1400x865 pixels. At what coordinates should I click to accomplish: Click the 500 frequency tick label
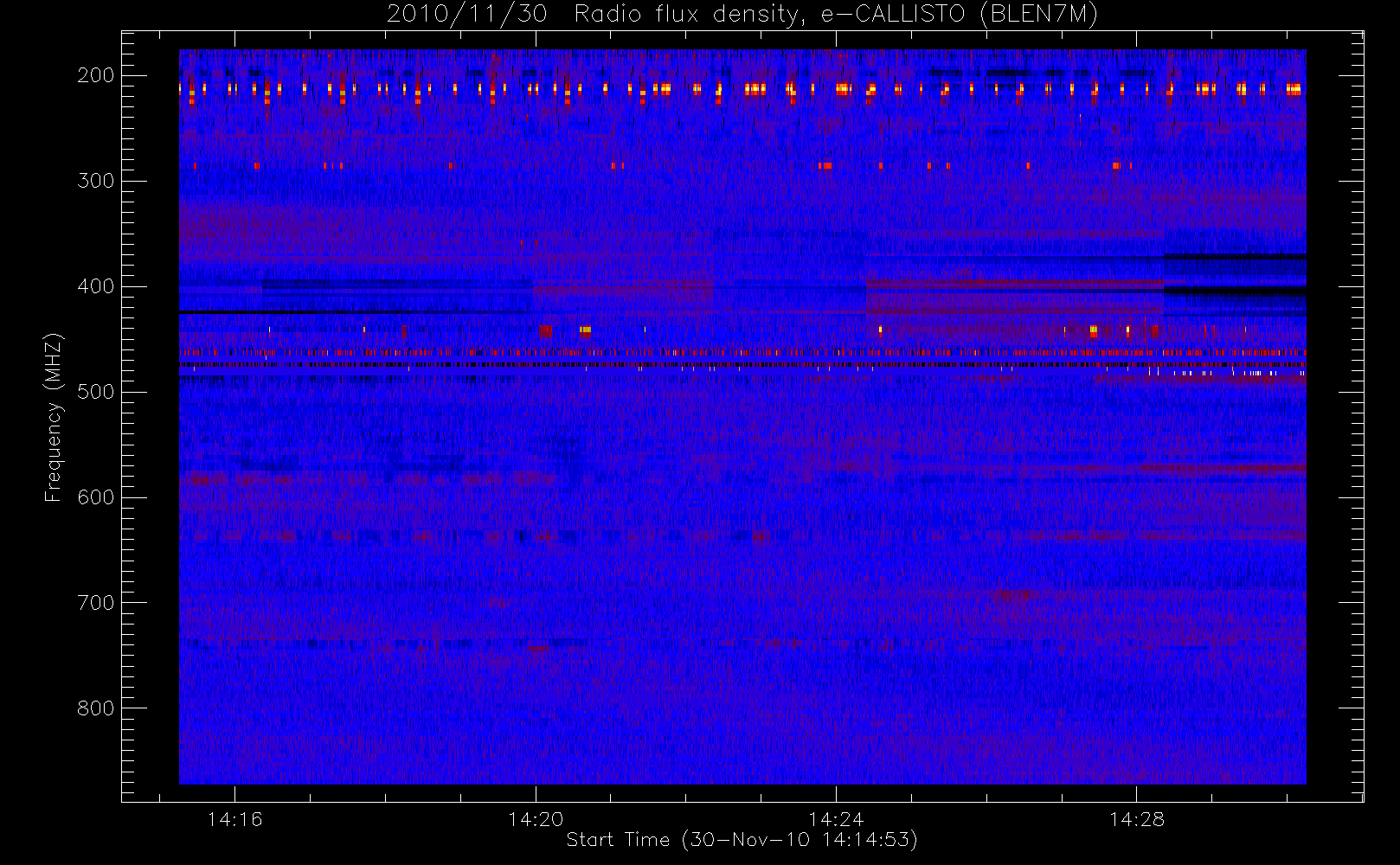click(x=95, y=392)
